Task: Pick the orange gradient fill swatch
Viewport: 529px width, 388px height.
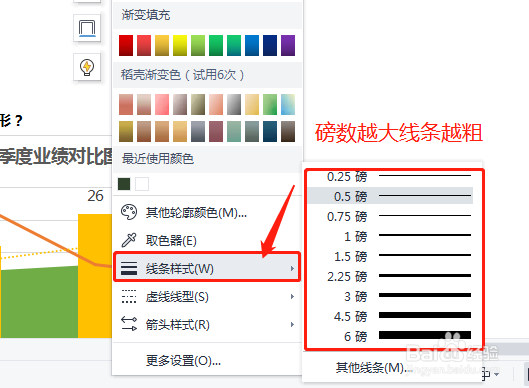Action: pos(162,45)
